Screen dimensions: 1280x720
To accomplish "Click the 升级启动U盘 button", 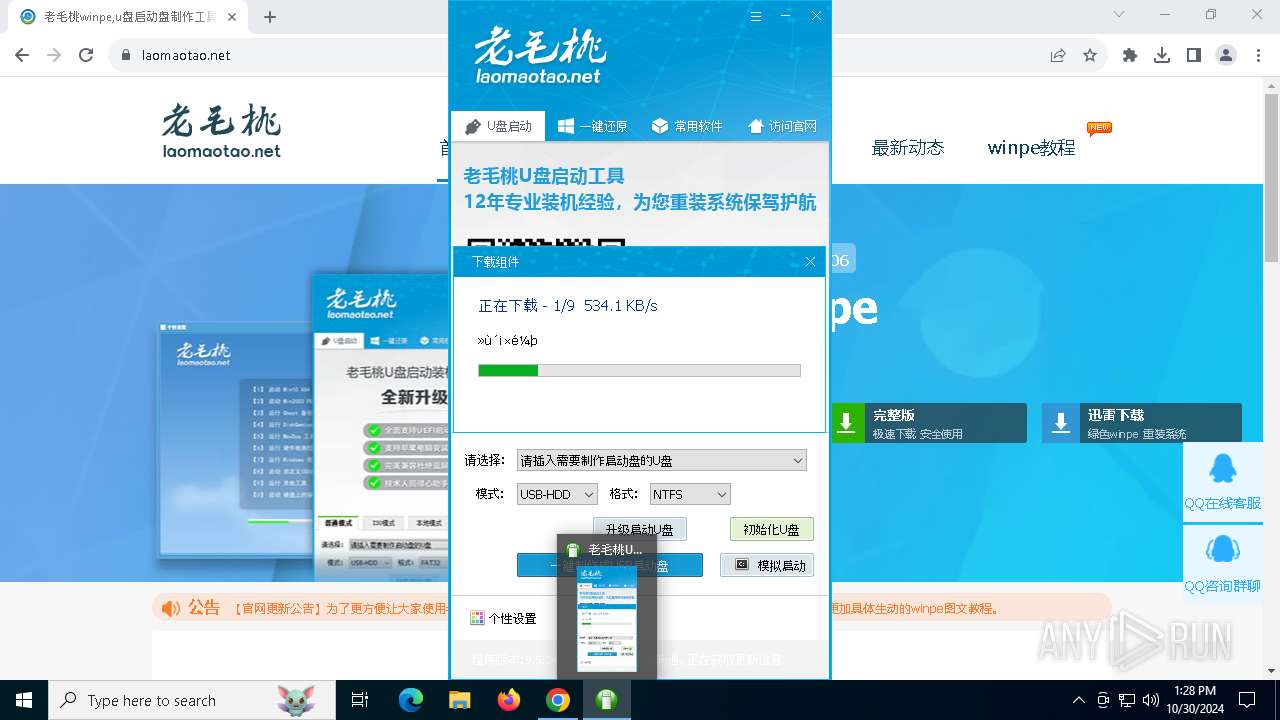I will tap(640, 529).
